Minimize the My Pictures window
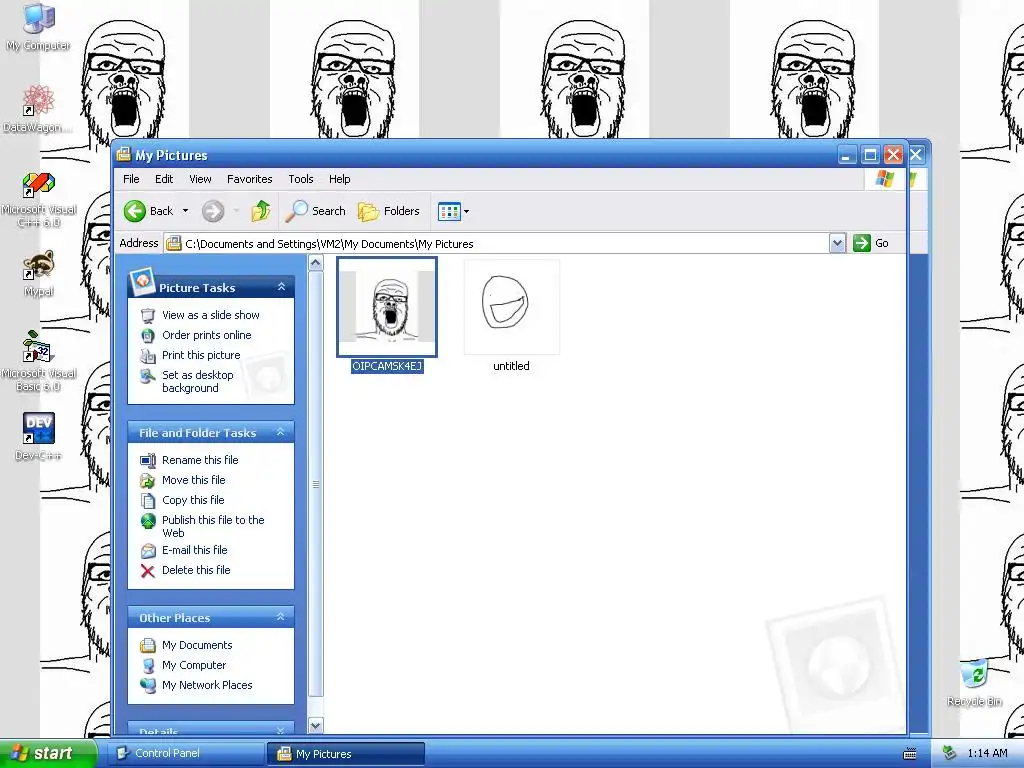The height and width of the screenshot is (768, 1024). [x=847, y=155]
